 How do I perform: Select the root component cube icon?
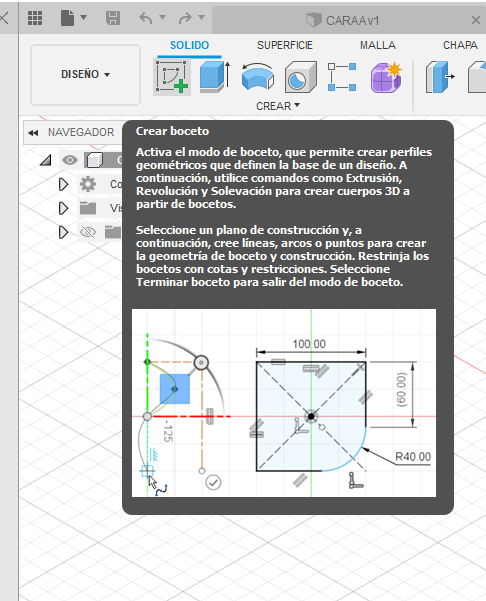tap(95, 160)
